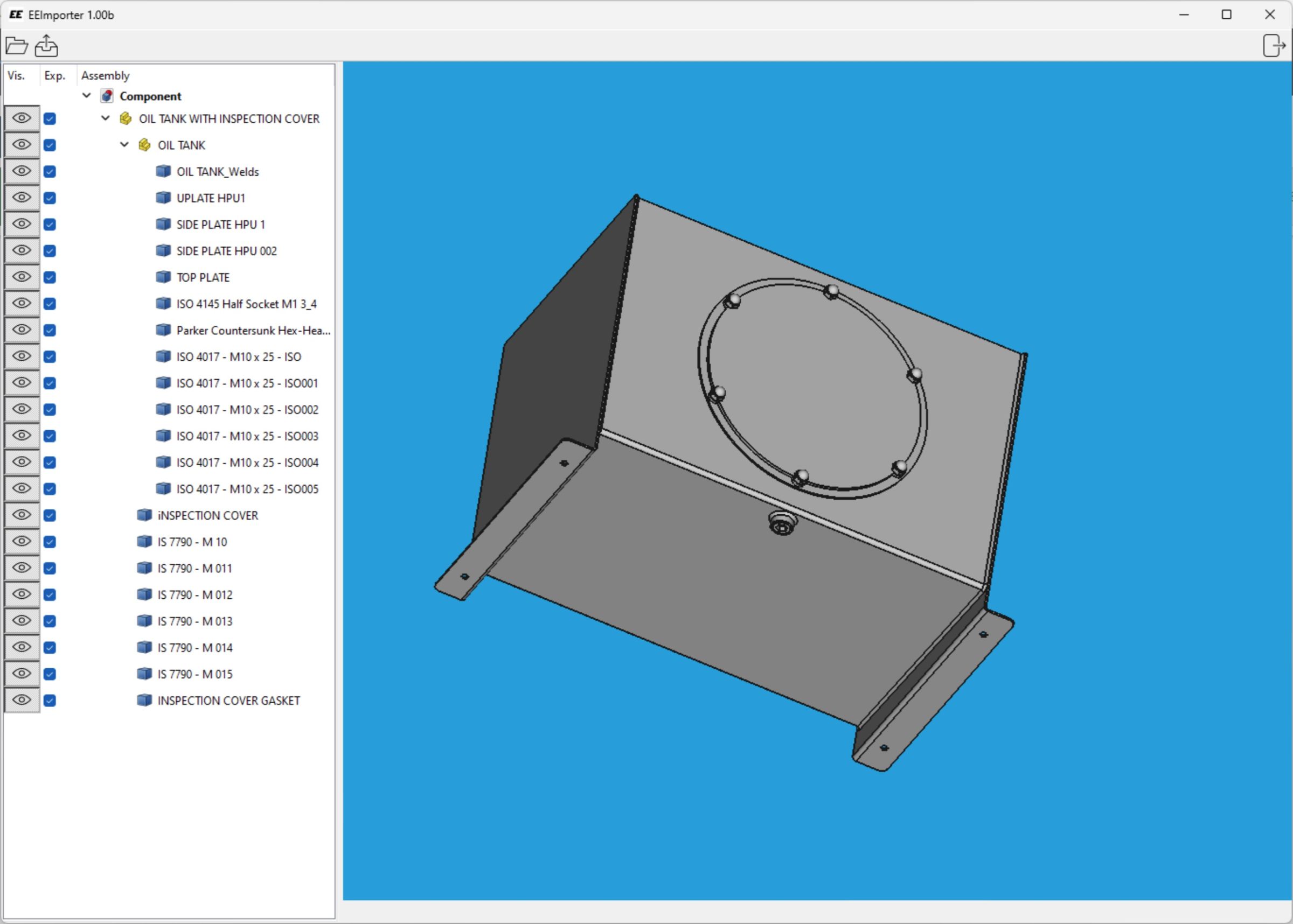
Task: Disable export for IS 7790 - M 013
Action: [x=50, y=621]
